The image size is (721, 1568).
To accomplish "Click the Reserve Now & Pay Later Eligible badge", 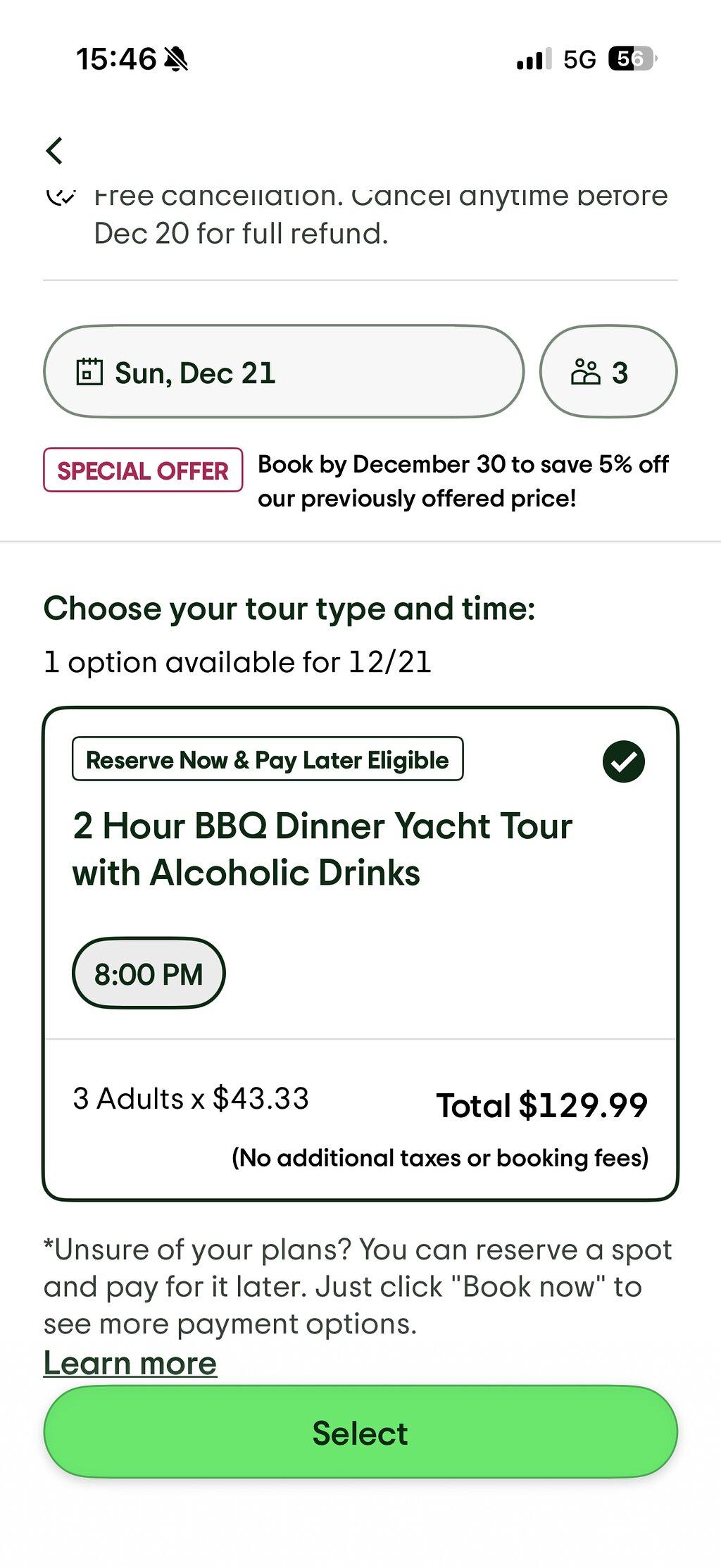I will click(268, 759).
